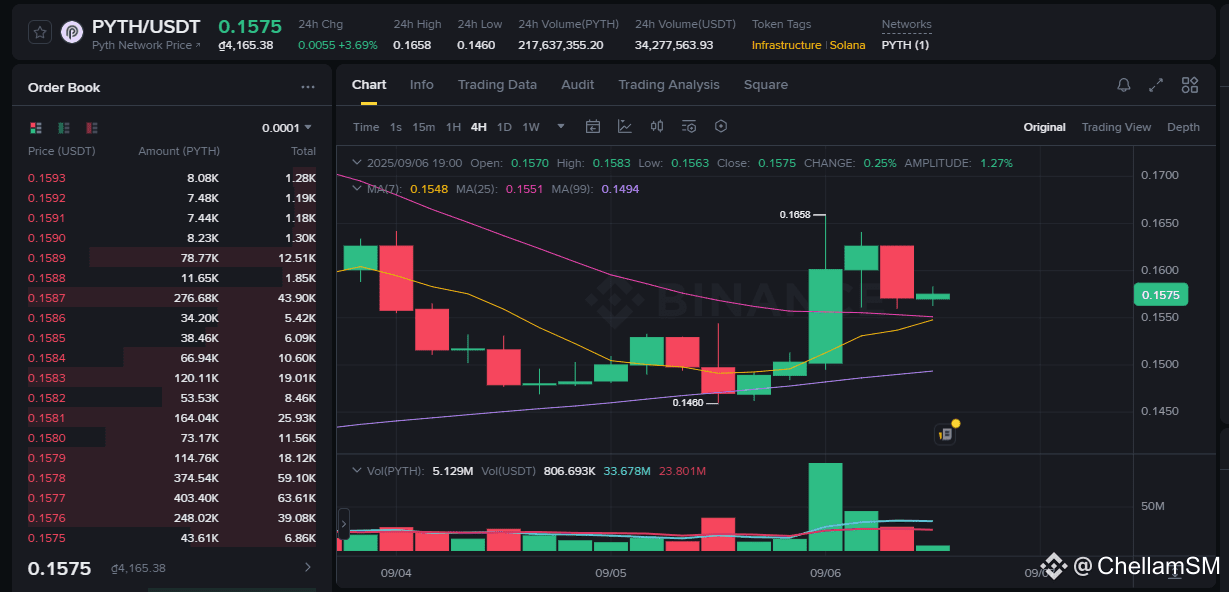The width and height of the screenshot is (1229, 592).
Task: Open the Audit tab
Action: pyautogui.click(x=578, y=85)
